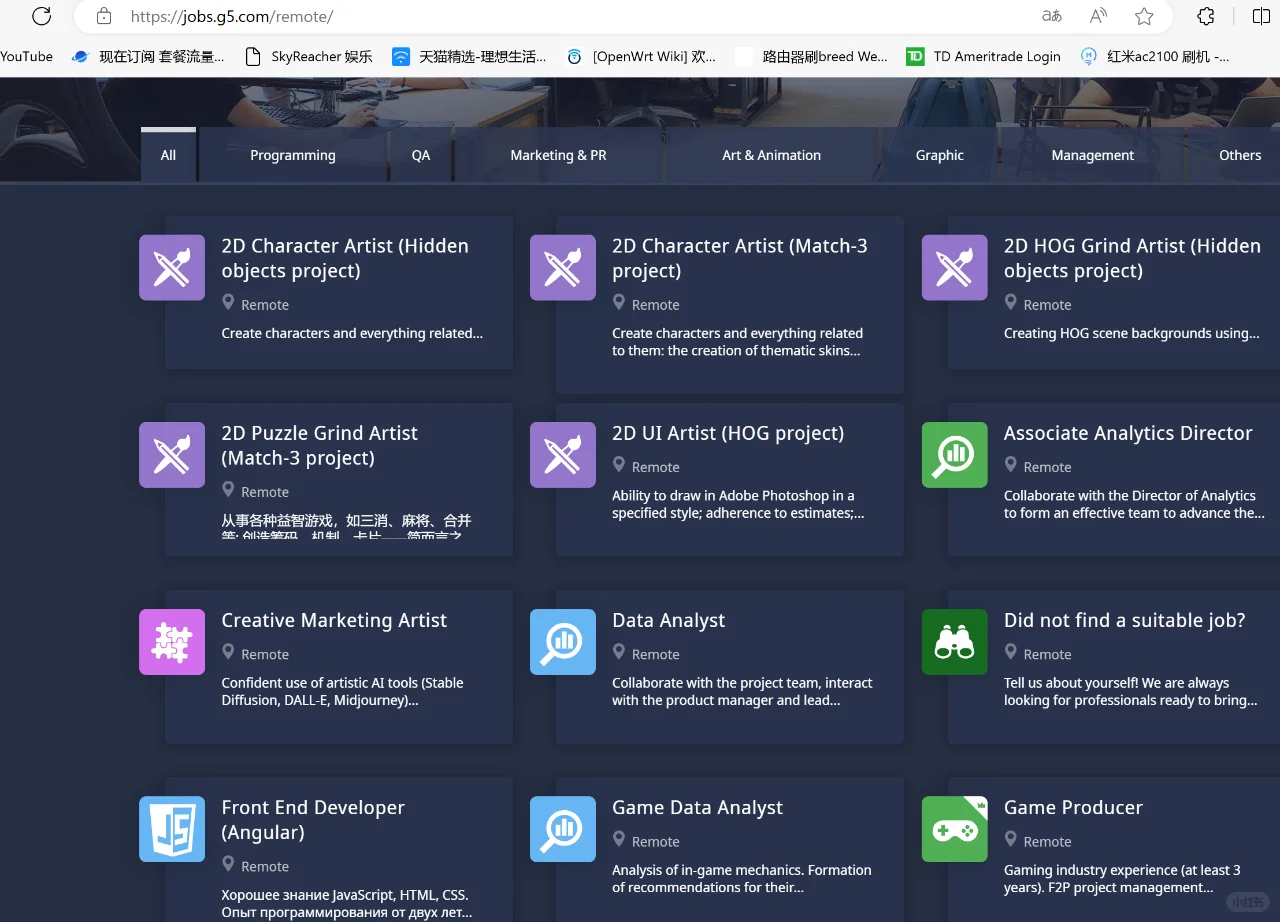The image size is (1280, 922).
Task: Click the browser refresh icon
Action: tap(42, 16)
